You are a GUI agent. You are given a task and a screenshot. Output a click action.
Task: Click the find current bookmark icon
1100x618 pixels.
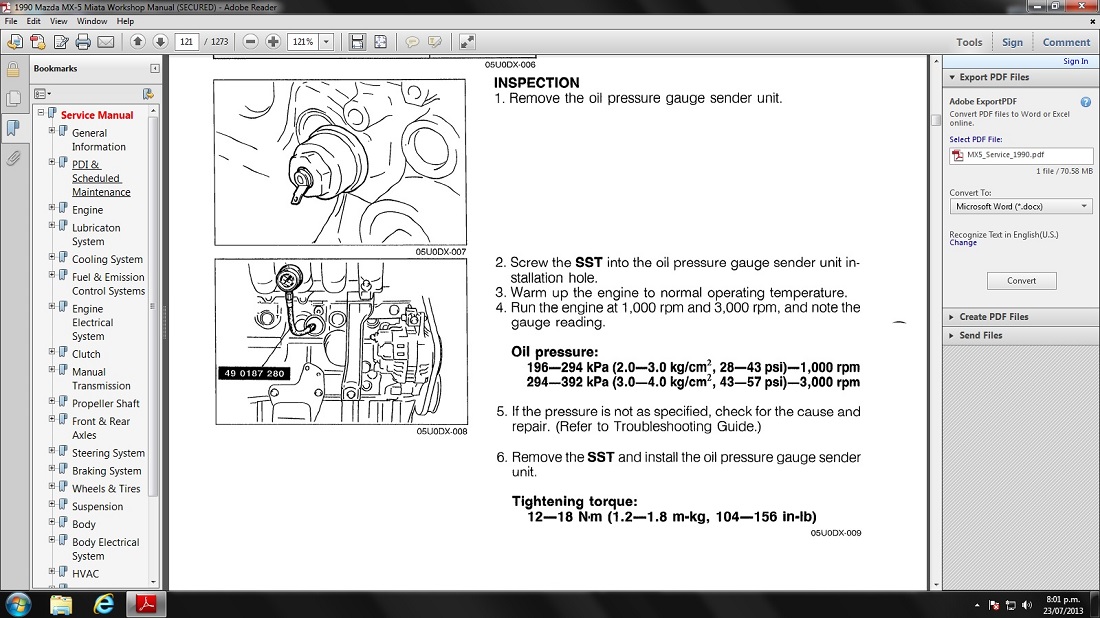(148, 94)
